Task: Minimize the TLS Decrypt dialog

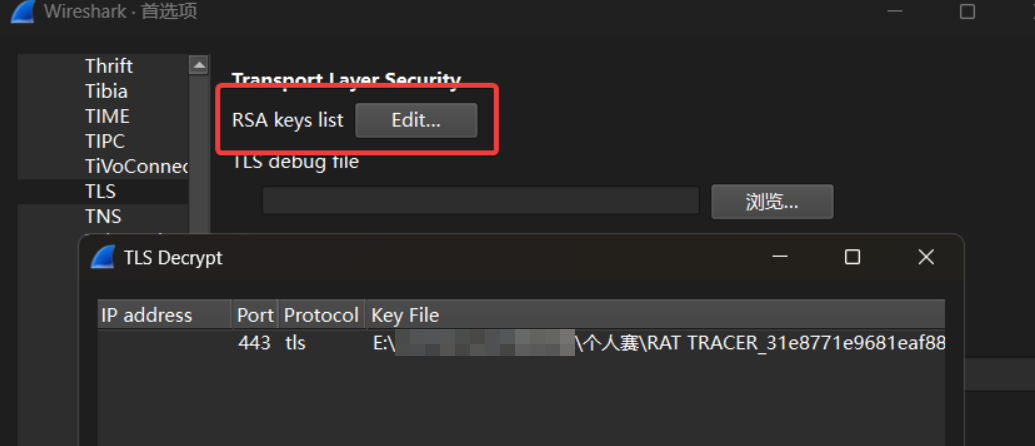Action: [x=779, y=257]
